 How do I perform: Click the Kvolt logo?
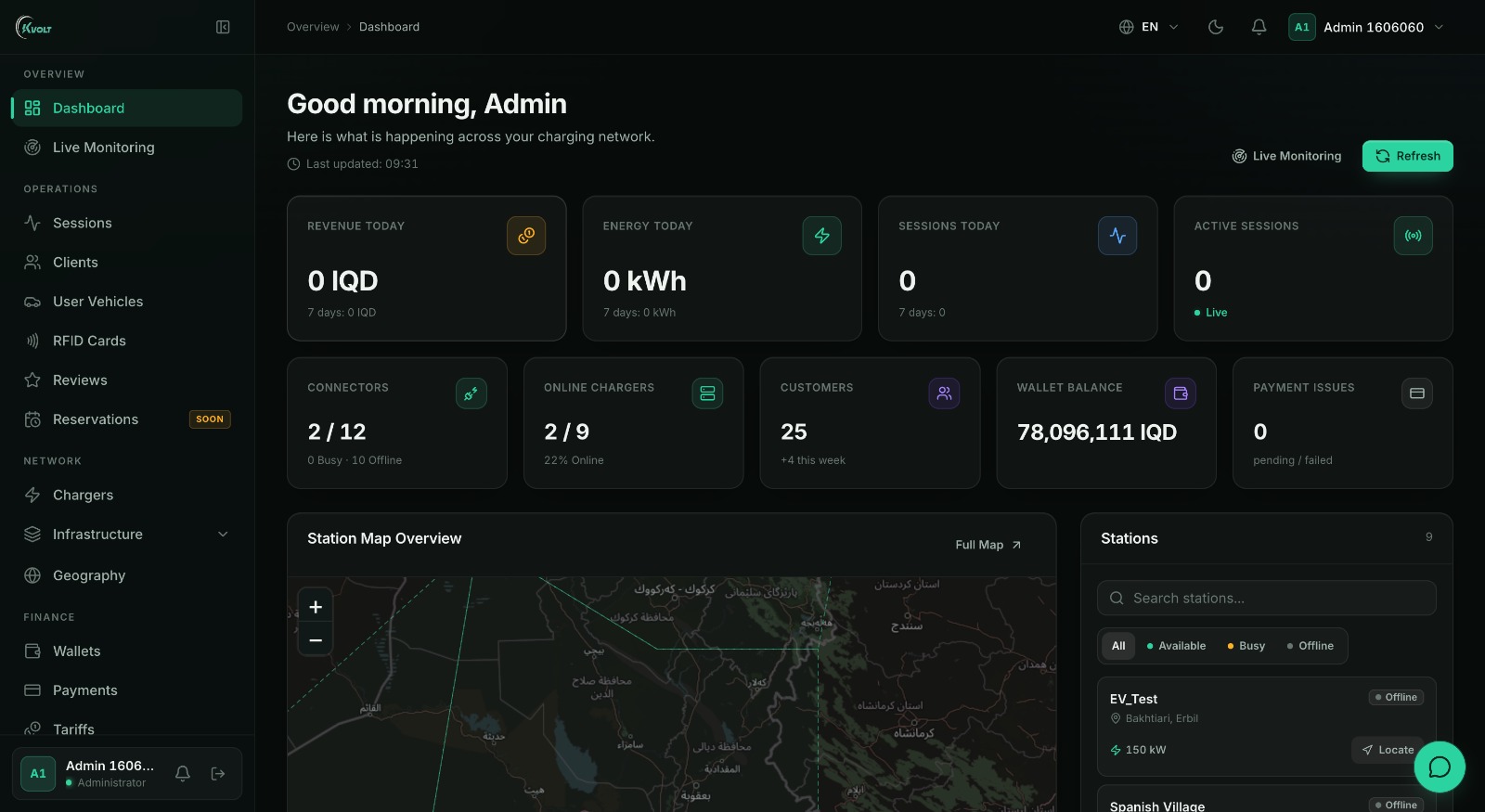(34, 27)
